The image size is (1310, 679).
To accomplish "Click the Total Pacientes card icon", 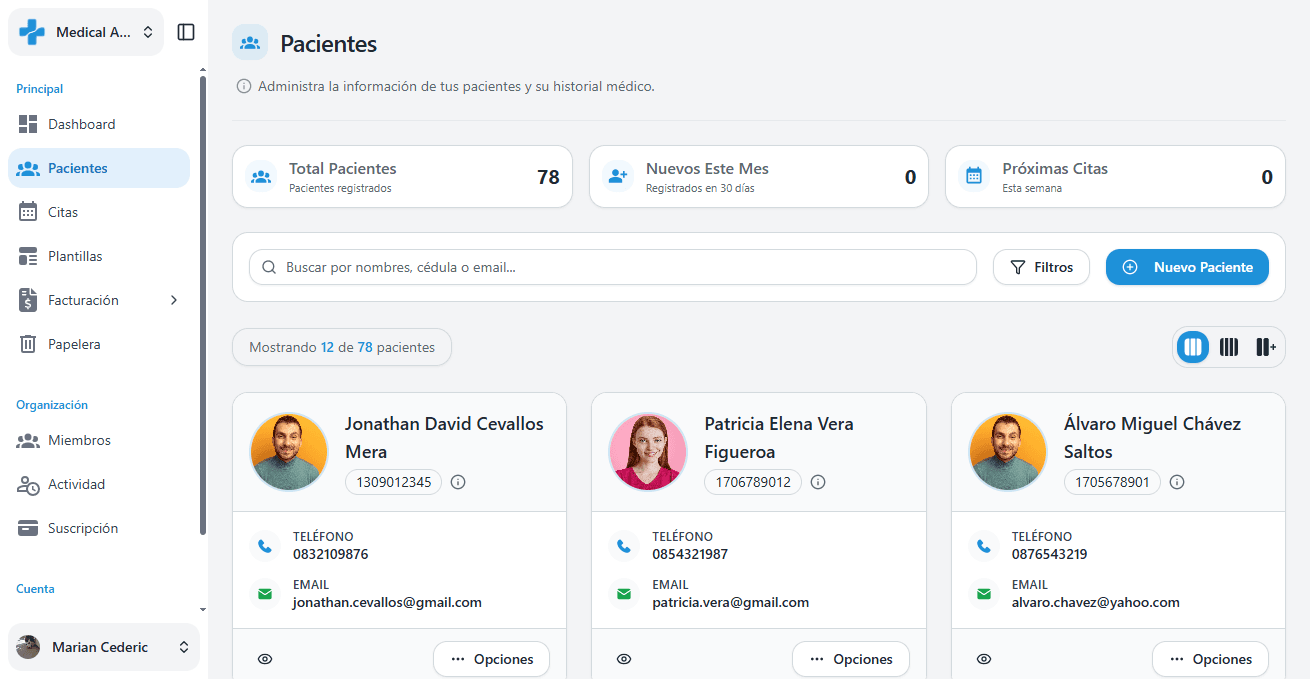I will 261,177.
